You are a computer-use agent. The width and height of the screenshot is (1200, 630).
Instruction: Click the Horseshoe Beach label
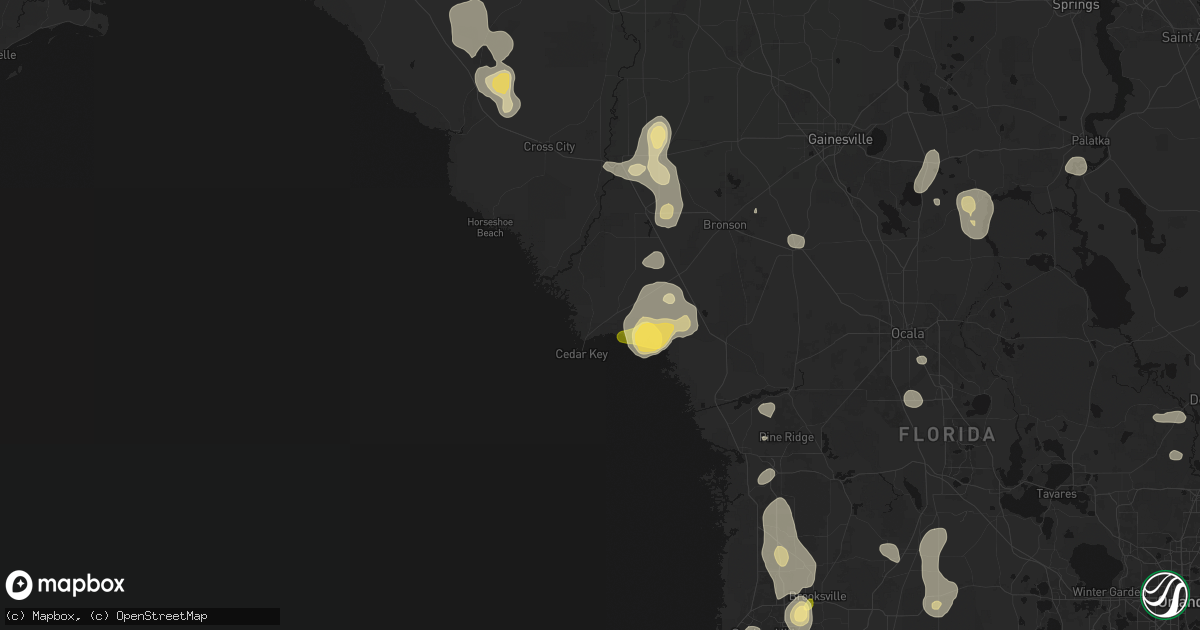(490, 227)
